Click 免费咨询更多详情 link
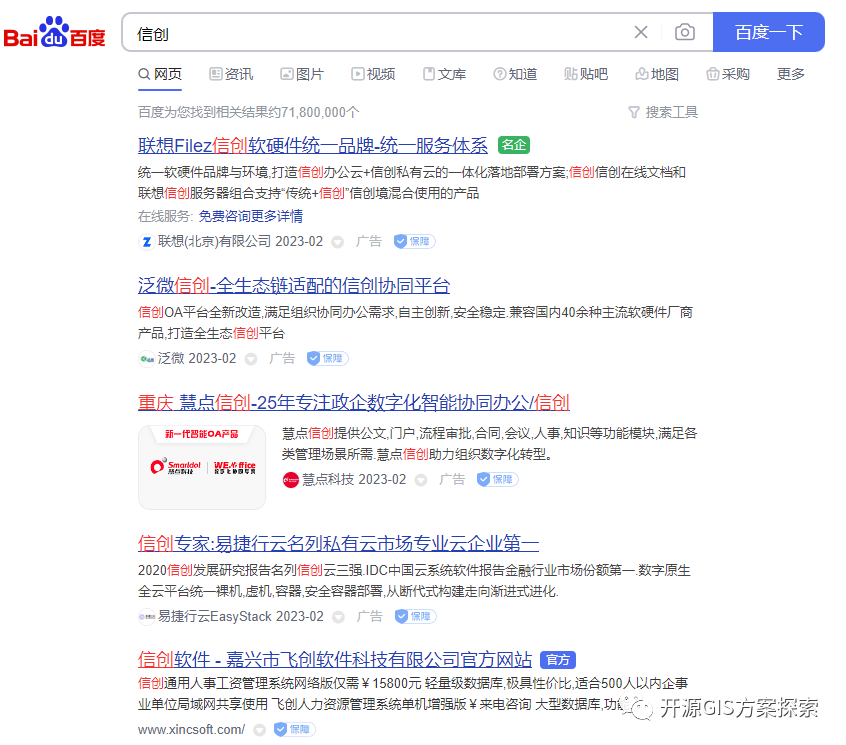This screenshot has height=745, width=846. coord(250,216)
